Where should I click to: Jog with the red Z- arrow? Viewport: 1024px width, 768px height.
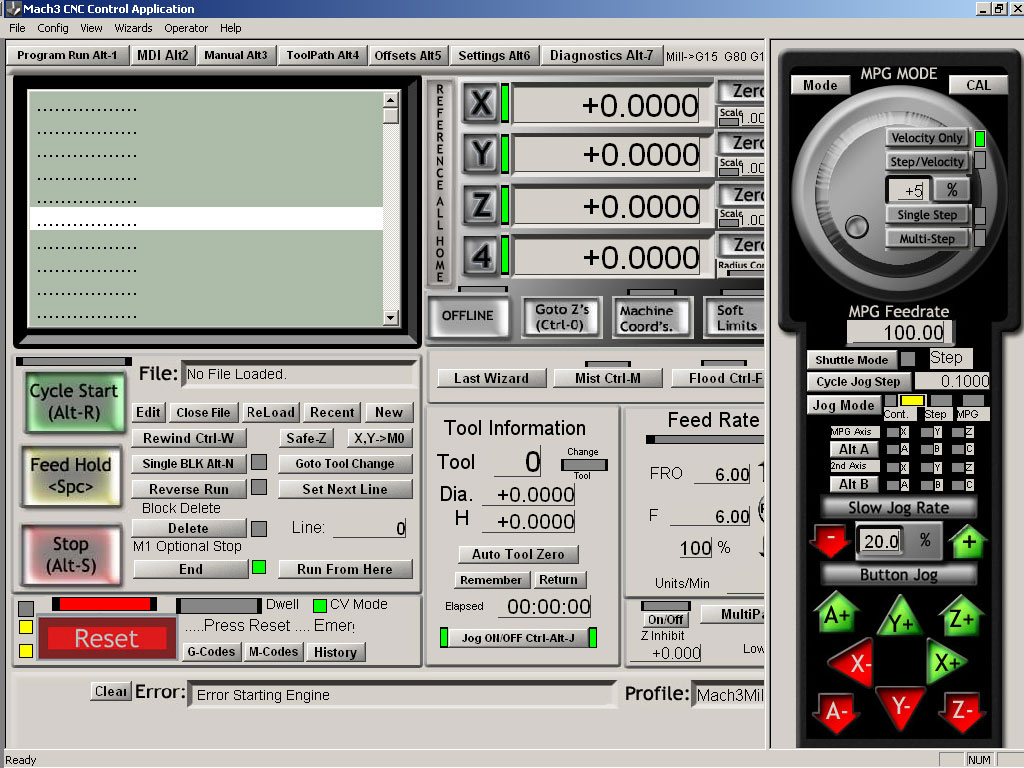[x=961, y=711]
